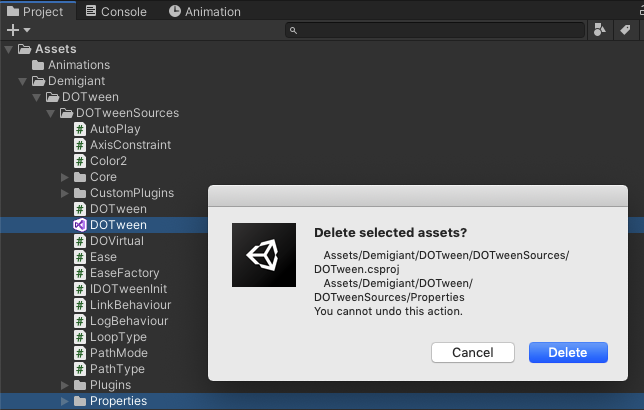Select the AutoPlay file name
This screenshot has width=644, height=410.
point(115,129)
